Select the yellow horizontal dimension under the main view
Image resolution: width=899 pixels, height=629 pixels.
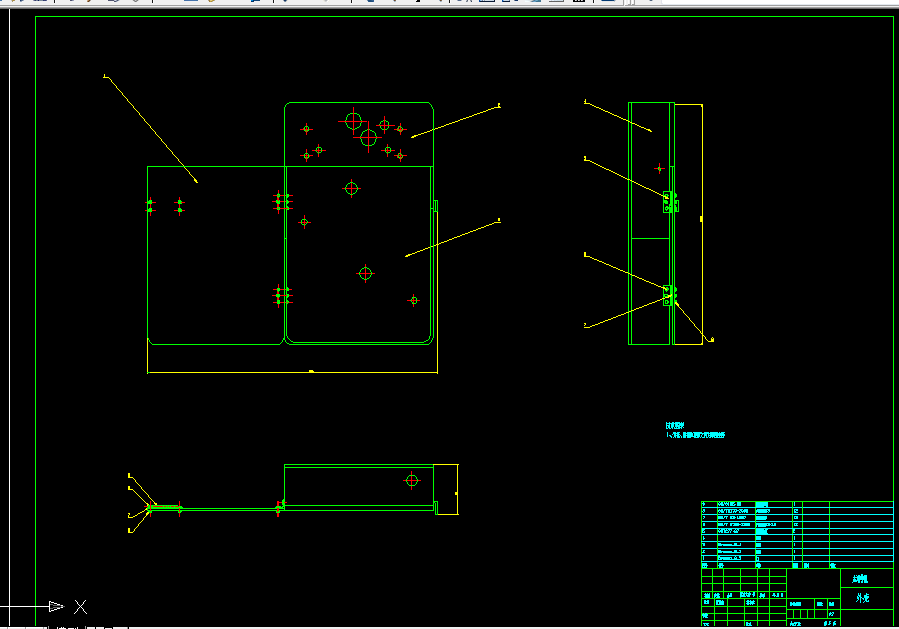292,372
